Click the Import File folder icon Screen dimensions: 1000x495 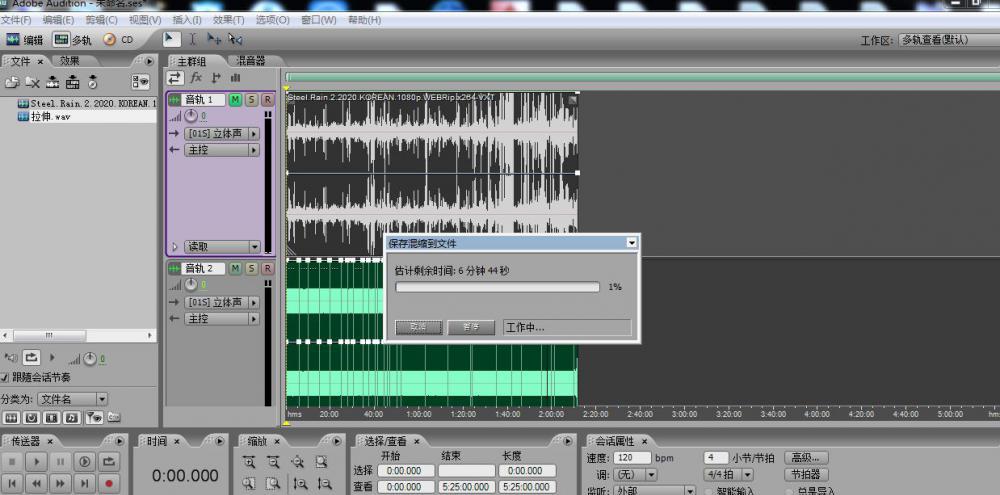click(x=11, y=82)
